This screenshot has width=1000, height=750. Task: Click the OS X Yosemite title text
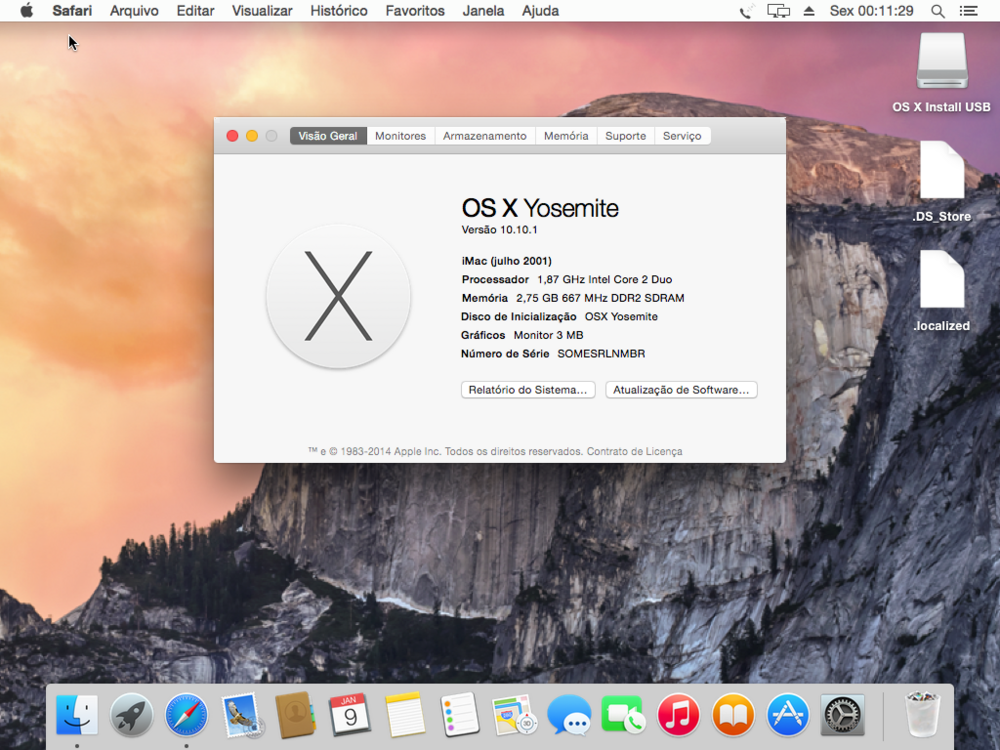[x=540, y=208]
